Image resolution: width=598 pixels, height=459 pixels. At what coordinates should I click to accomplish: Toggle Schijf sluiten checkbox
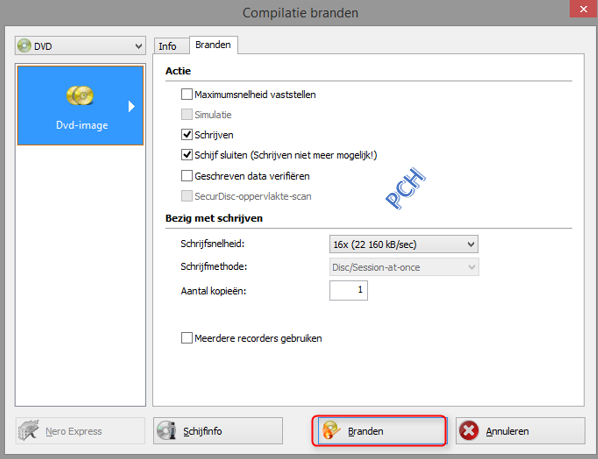point(186,155)
